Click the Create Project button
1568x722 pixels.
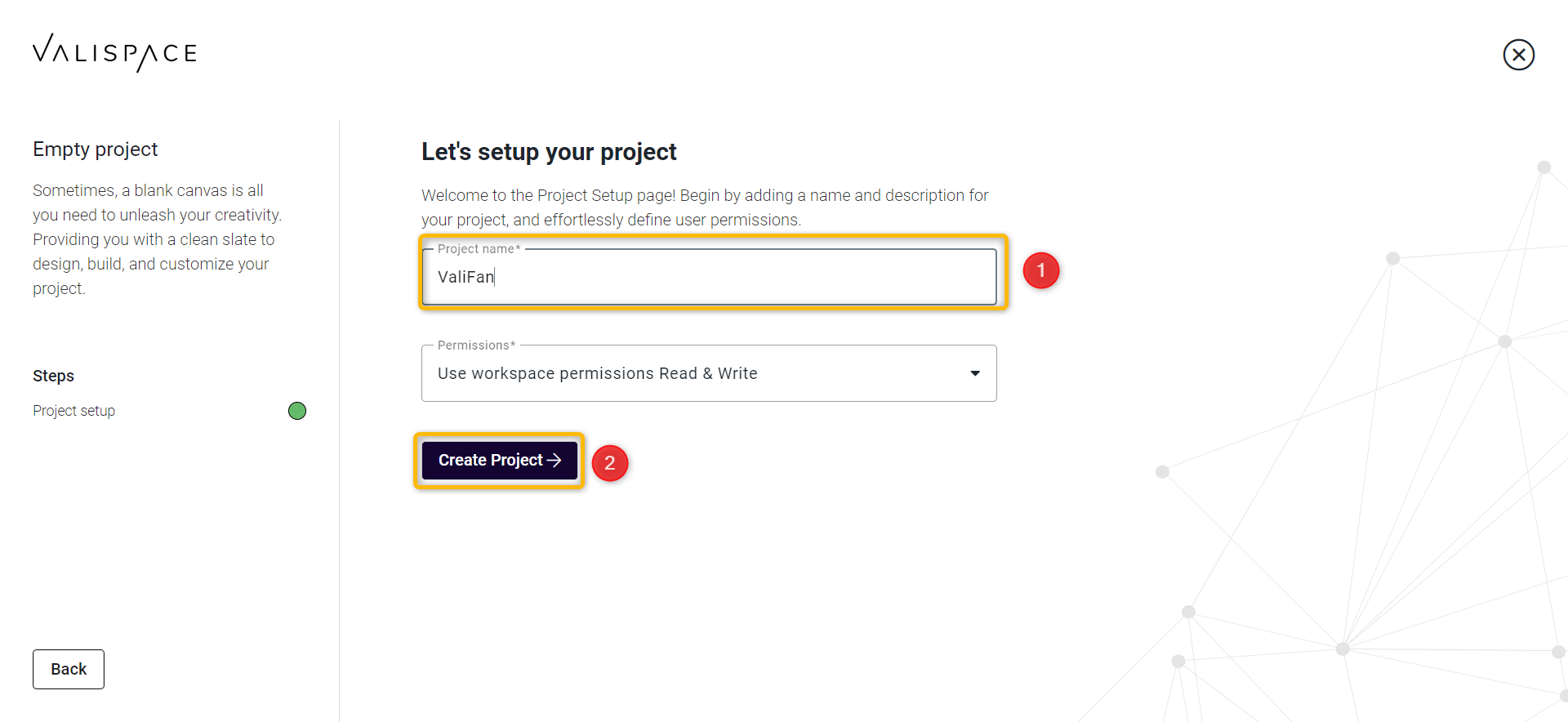(500, 460)
